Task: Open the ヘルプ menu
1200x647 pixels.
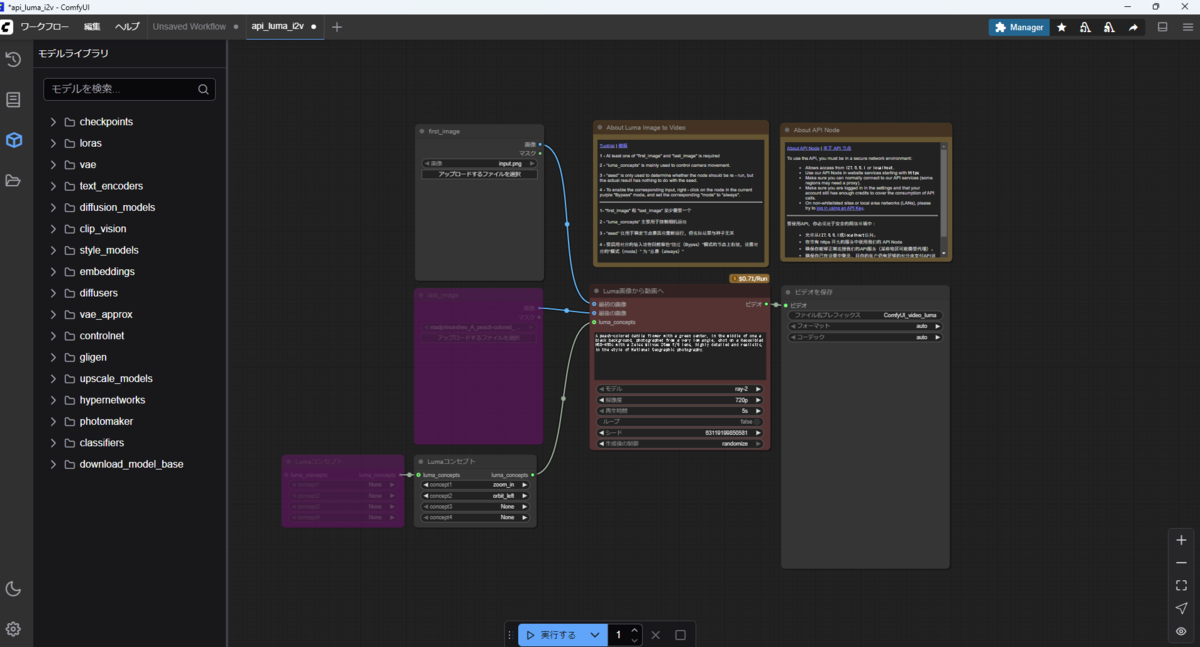Action: pyautogui.click(x=127, y=27)
